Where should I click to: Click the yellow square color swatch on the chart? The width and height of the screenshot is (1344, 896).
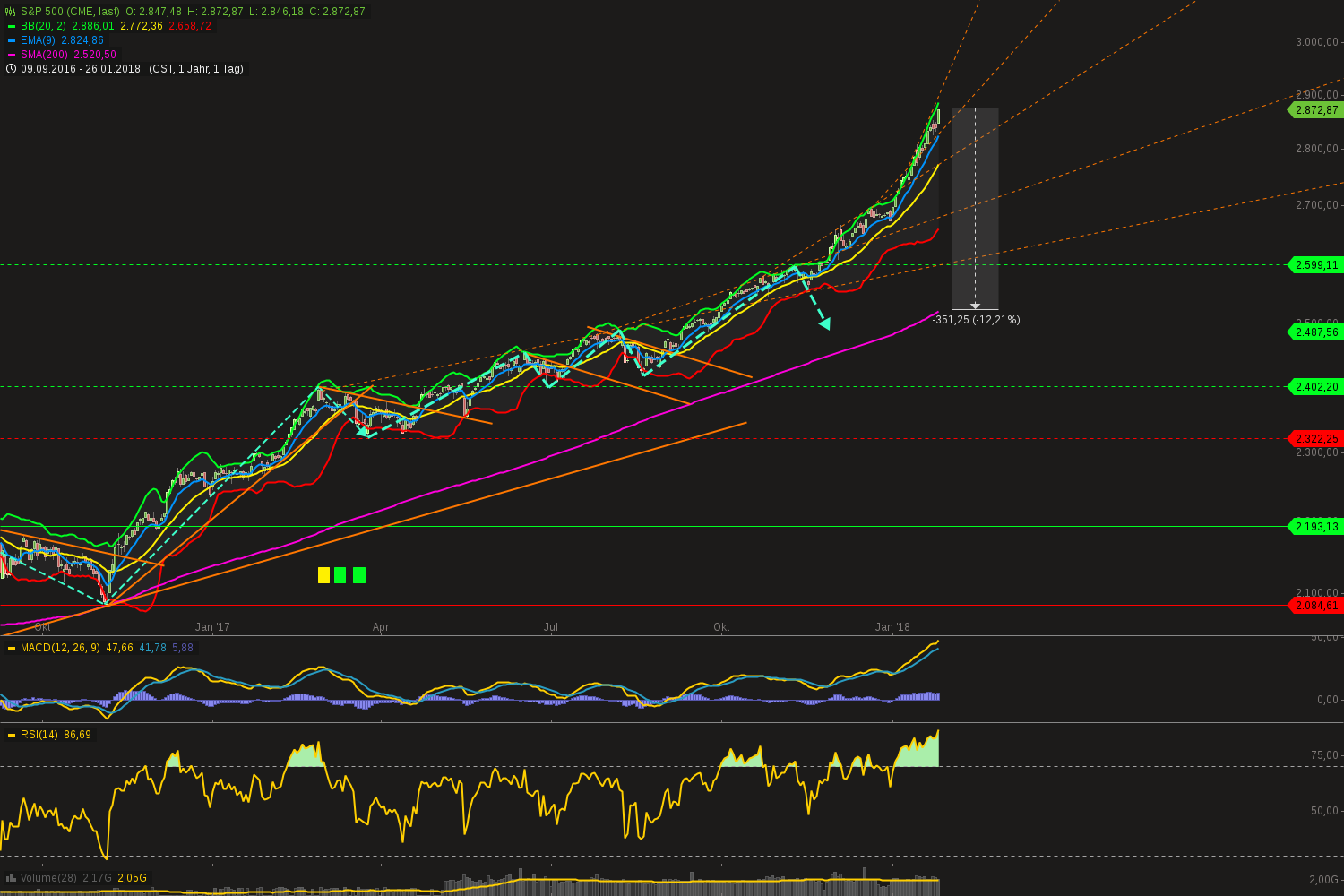323,575
